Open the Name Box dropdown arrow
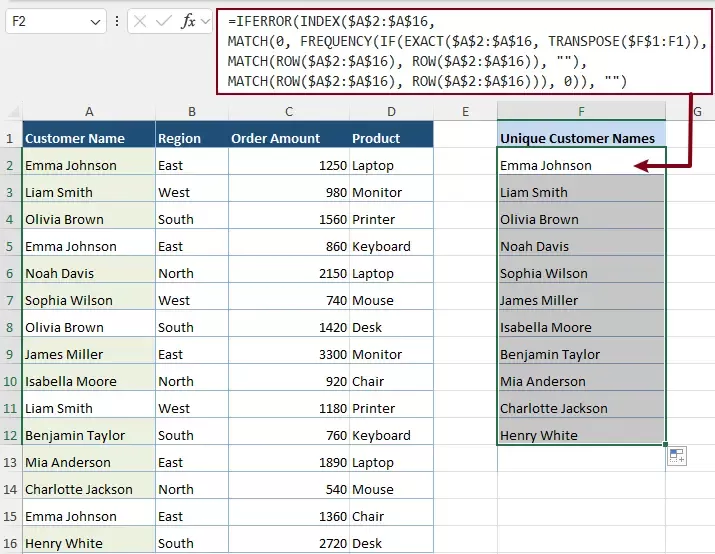This screenshot has width=715, height=554. pos(95,21)
